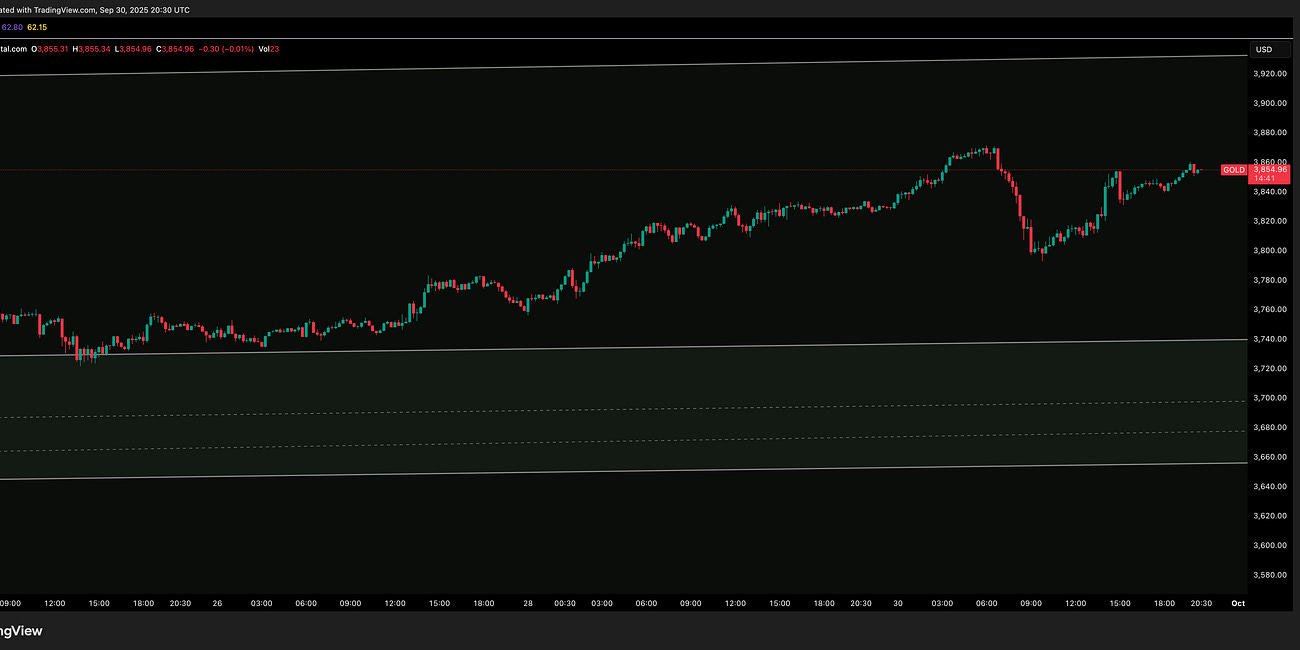Click the 28 date on time axis

(528, 604)
